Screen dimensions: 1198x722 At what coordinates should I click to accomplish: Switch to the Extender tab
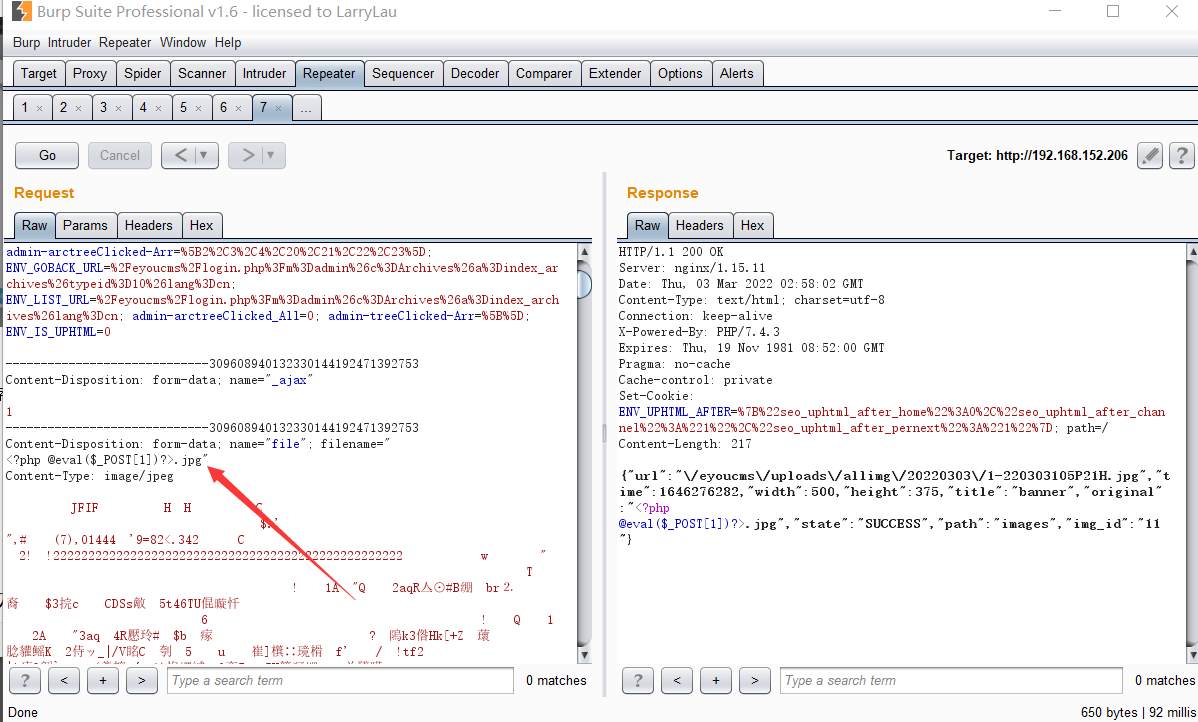click(615, 73)
